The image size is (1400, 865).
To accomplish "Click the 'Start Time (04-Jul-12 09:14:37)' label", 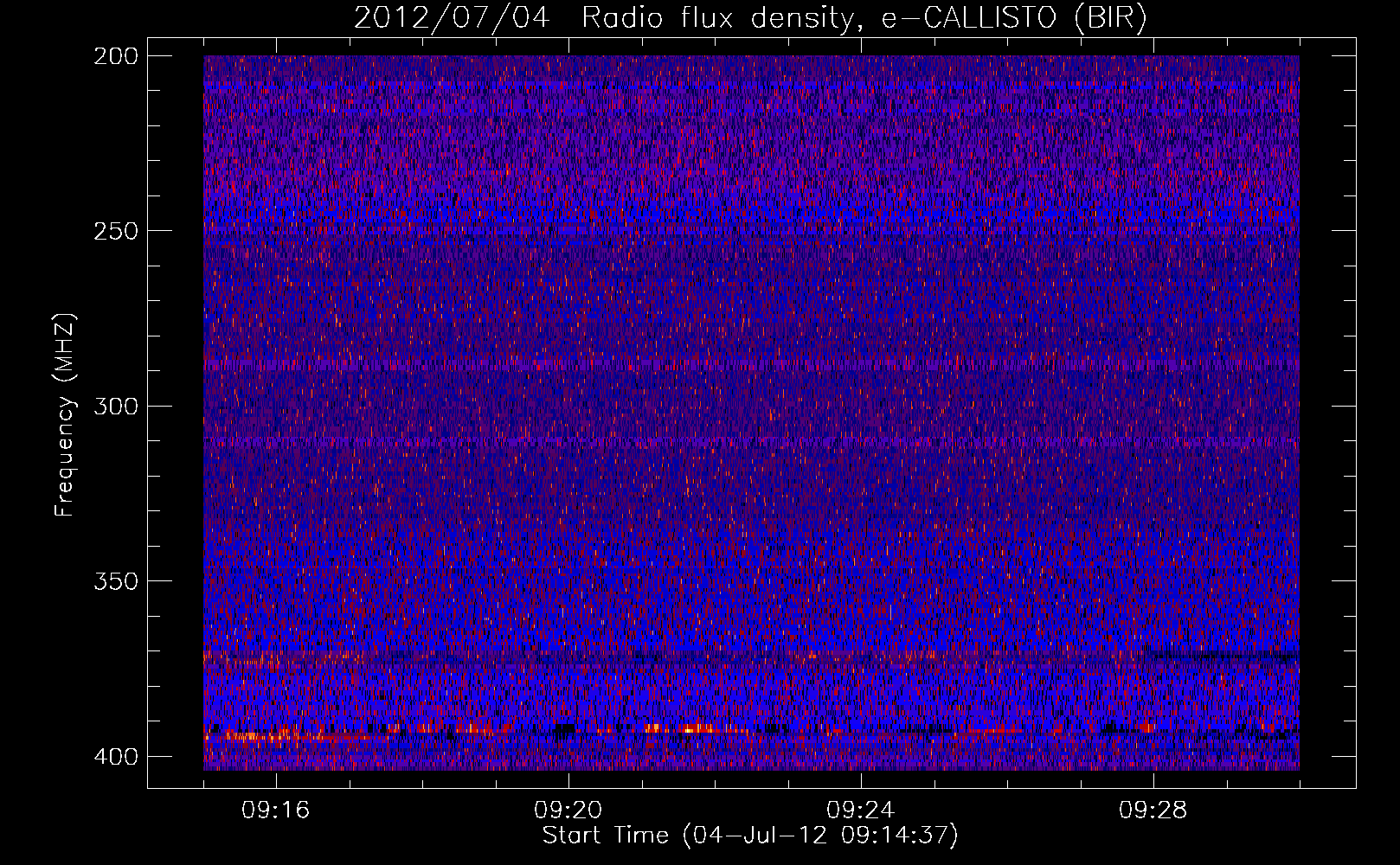I will [750, 836].
